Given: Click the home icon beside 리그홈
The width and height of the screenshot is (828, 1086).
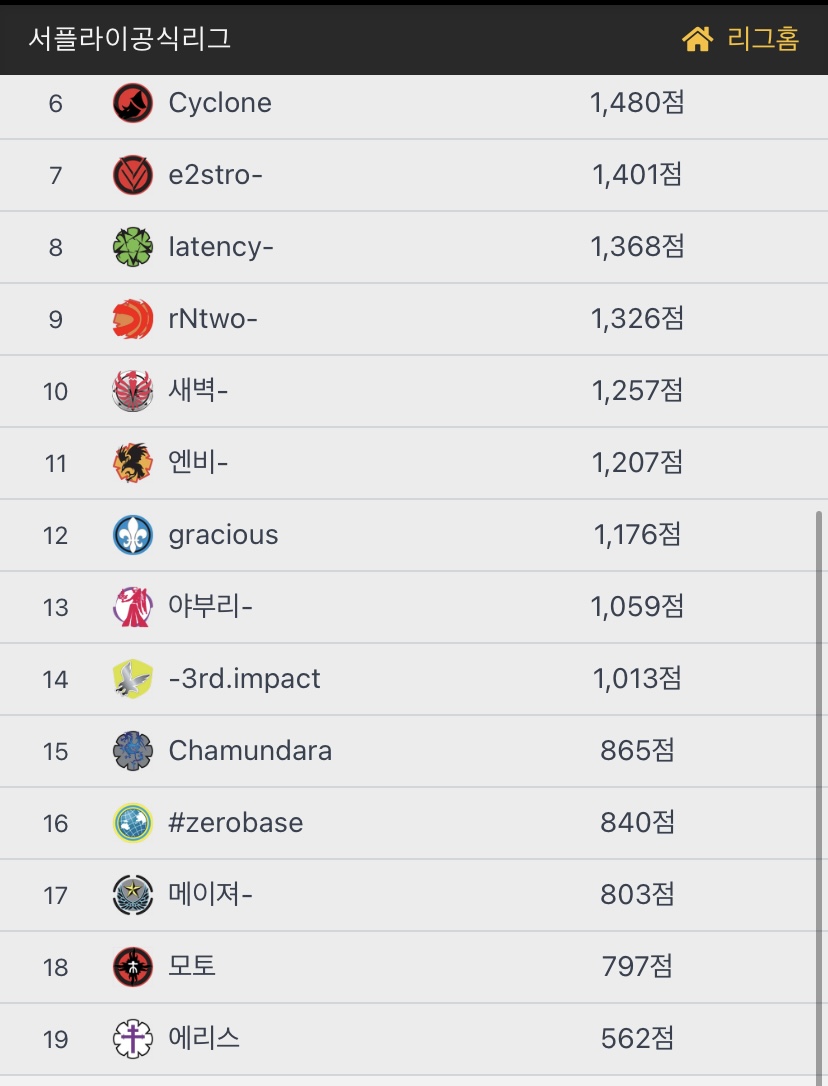Looking at the screenshot, I should 697,39.
